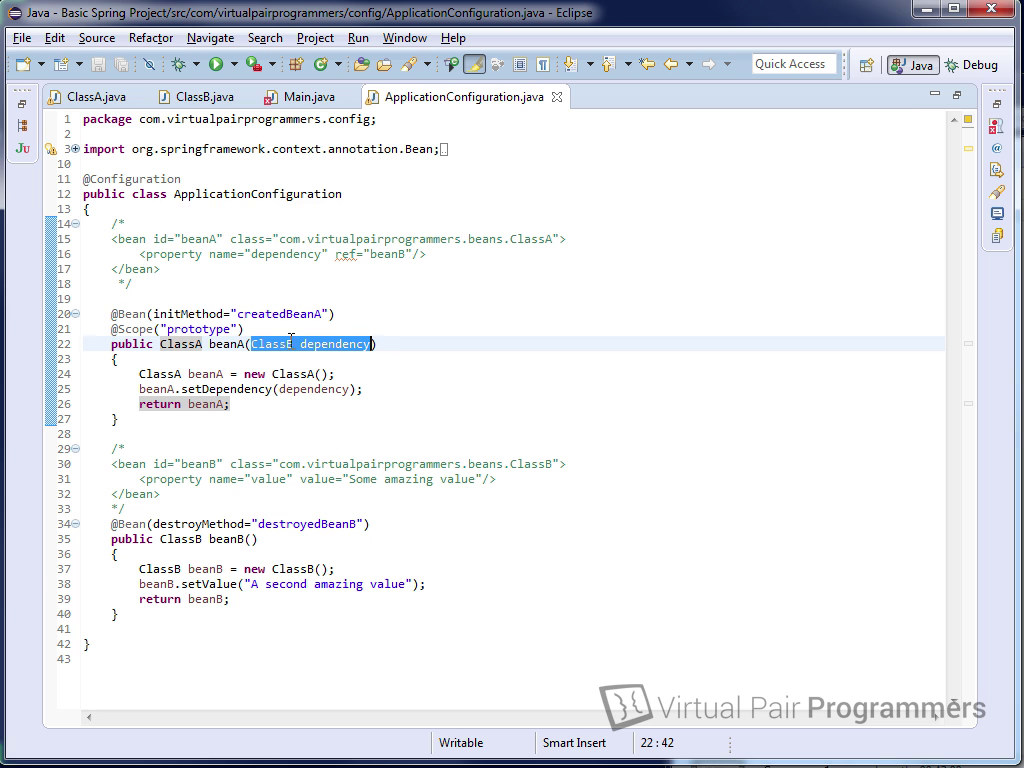Click the yellow overview ruler warning marker

point(968,148)
